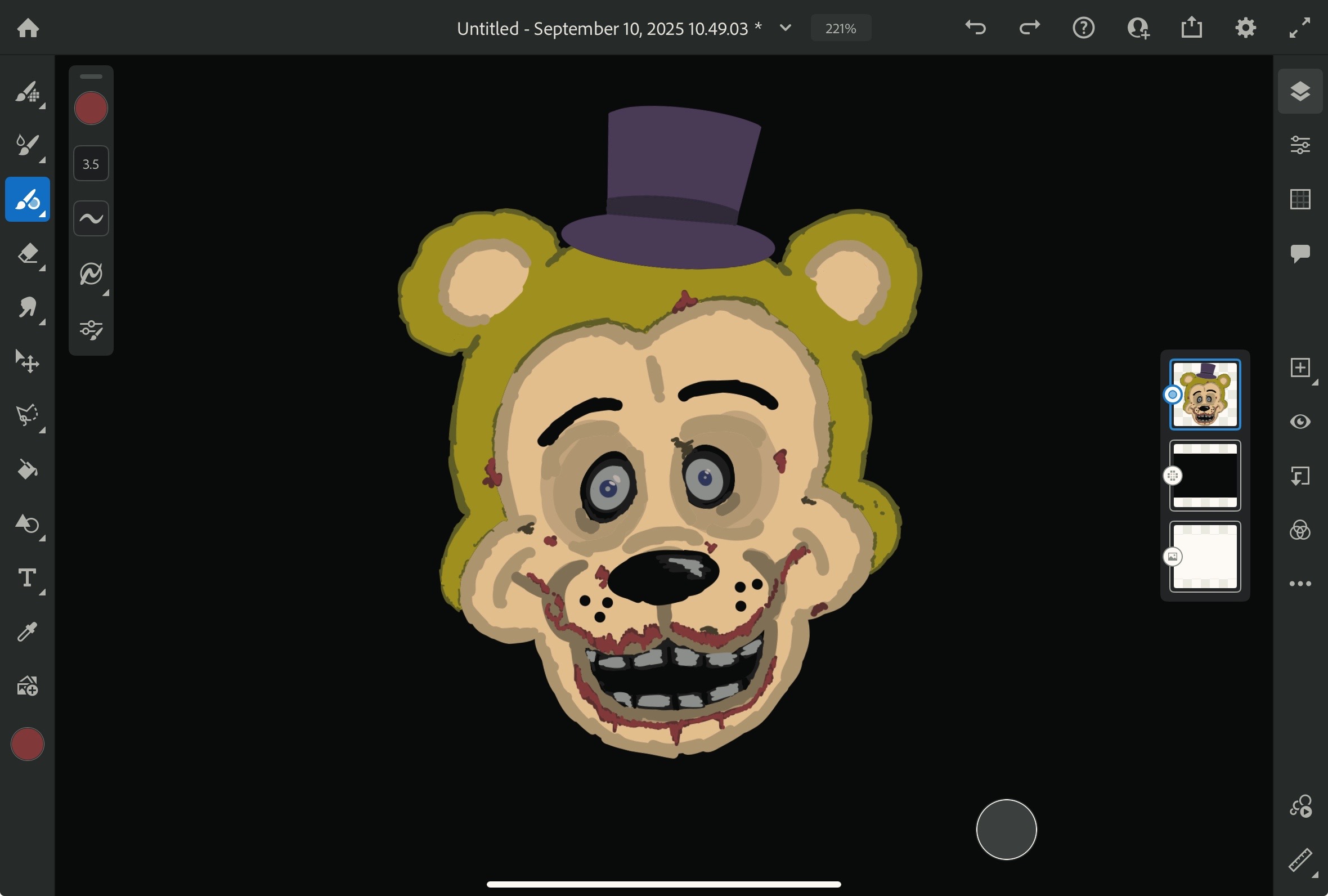Tap the red brush color chip in options panel
Image resolution: width=1328 pixels, height=896 pixels.
(x=91, y=108)
